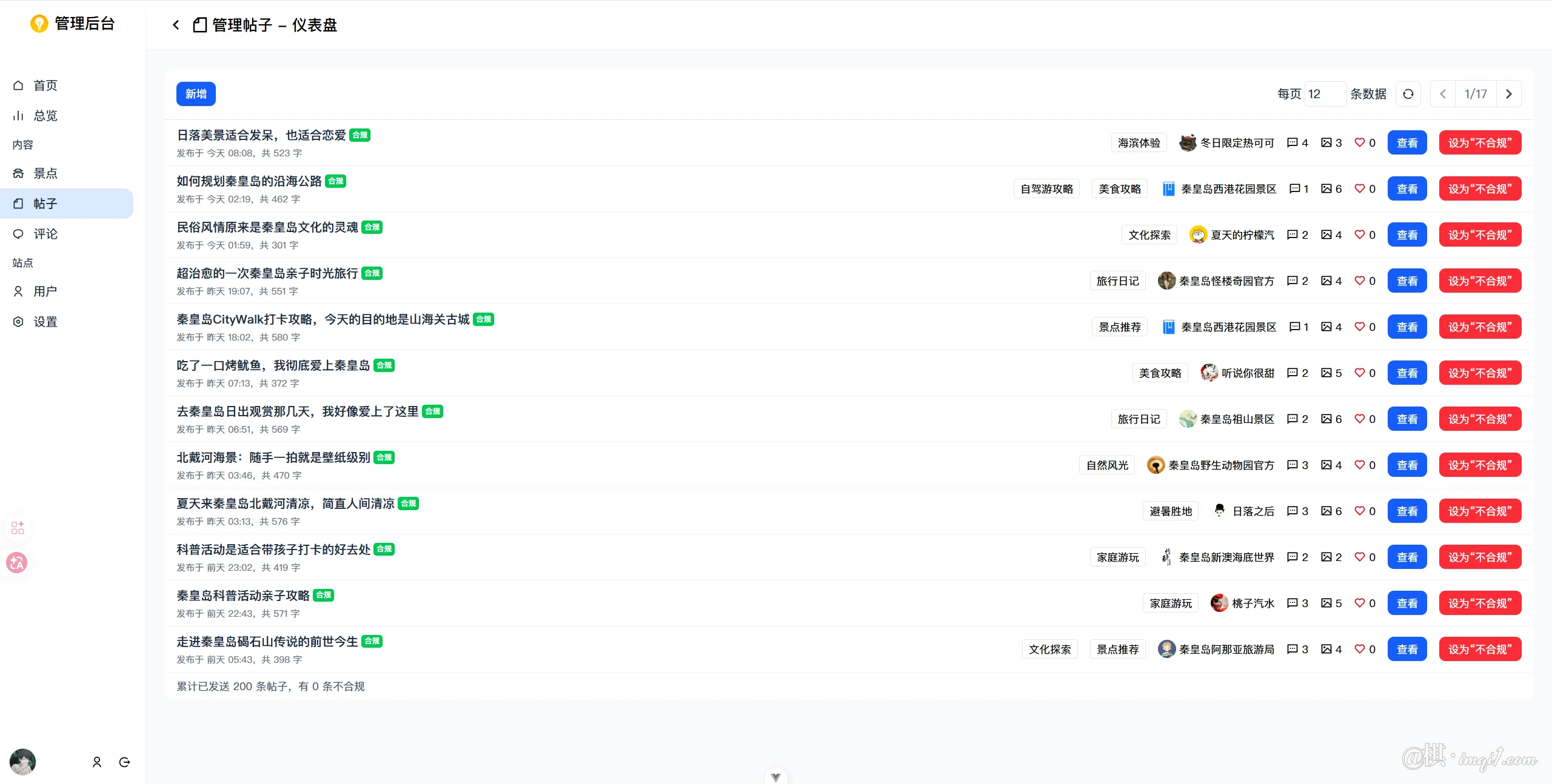Click 查看 for the 日落美景 post
1552x784 pixels.
tap(1407, 143)
